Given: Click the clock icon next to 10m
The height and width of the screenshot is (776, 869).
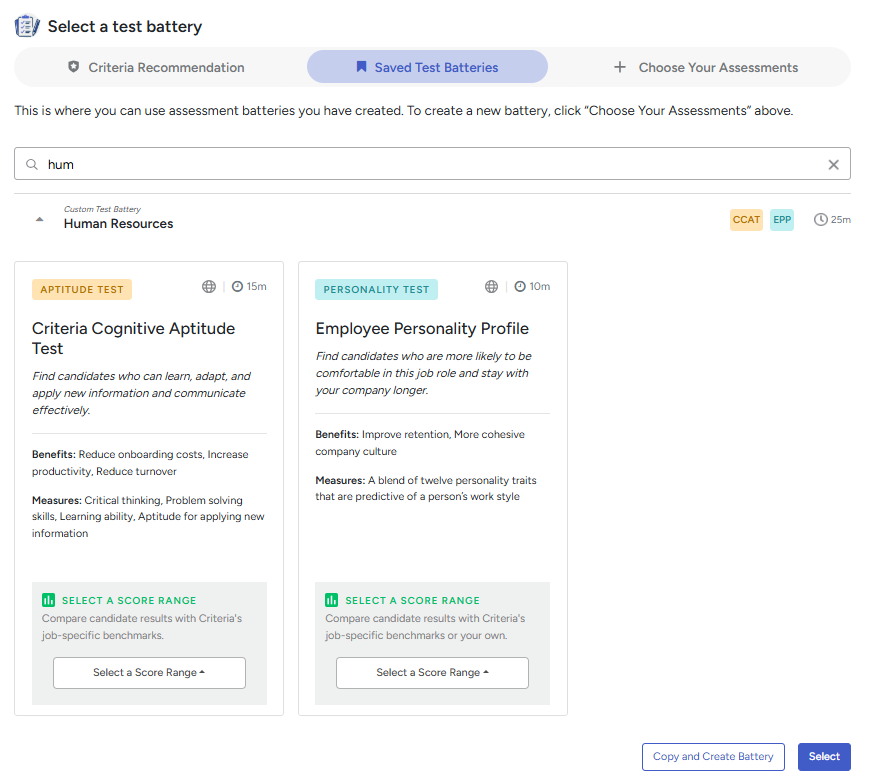Looking at the screenshot, I should (x=520, y=287).
